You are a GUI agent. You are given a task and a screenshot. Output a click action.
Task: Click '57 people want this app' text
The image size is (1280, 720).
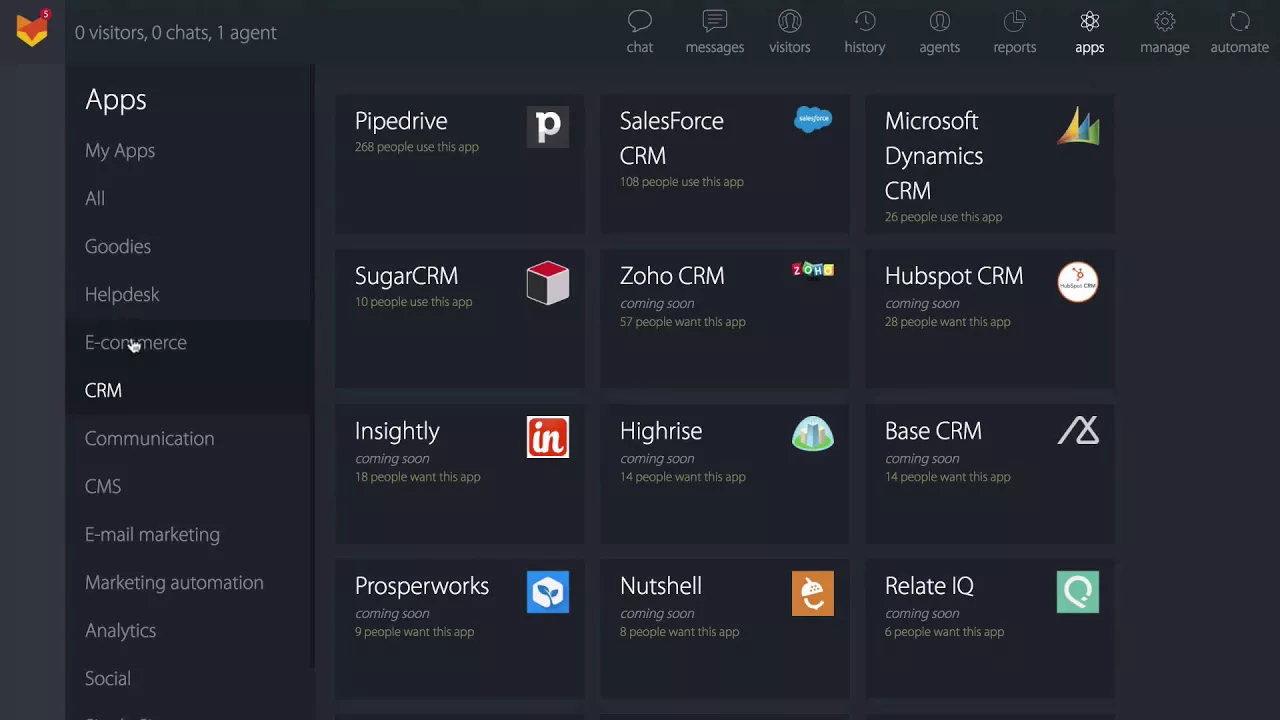[x=683, y=322]
